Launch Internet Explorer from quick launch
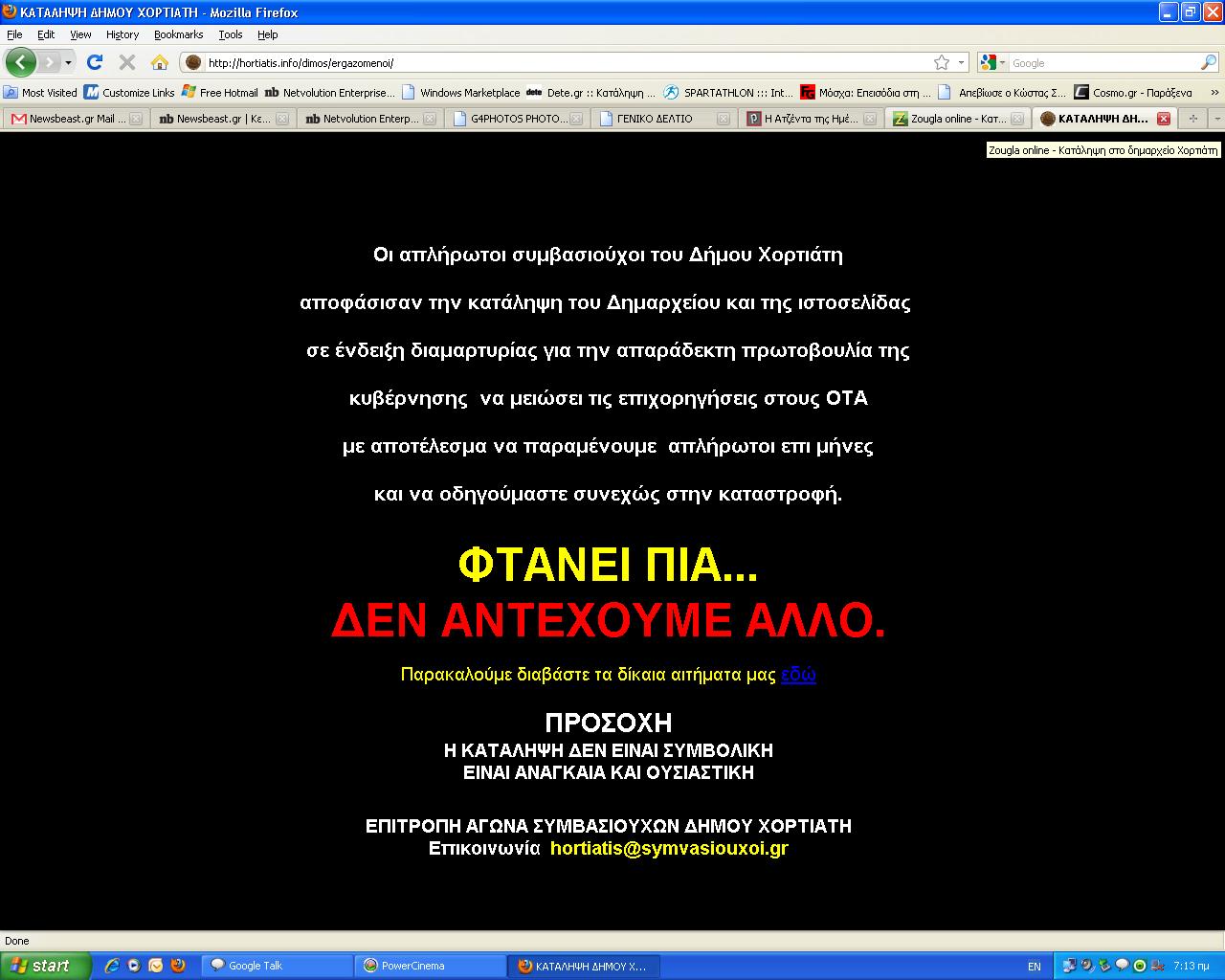The image size is (1225, 980). click(112, 966)
